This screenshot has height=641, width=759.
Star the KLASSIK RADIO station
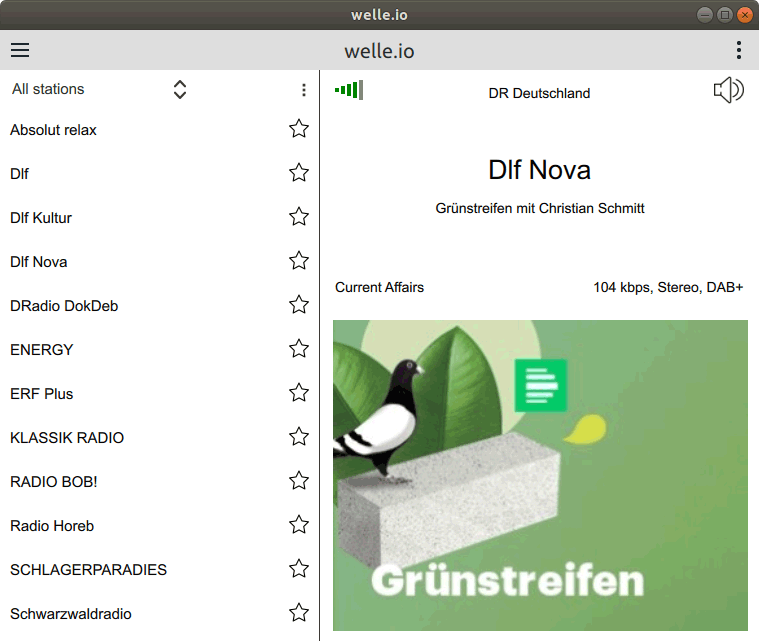point(298,437)
